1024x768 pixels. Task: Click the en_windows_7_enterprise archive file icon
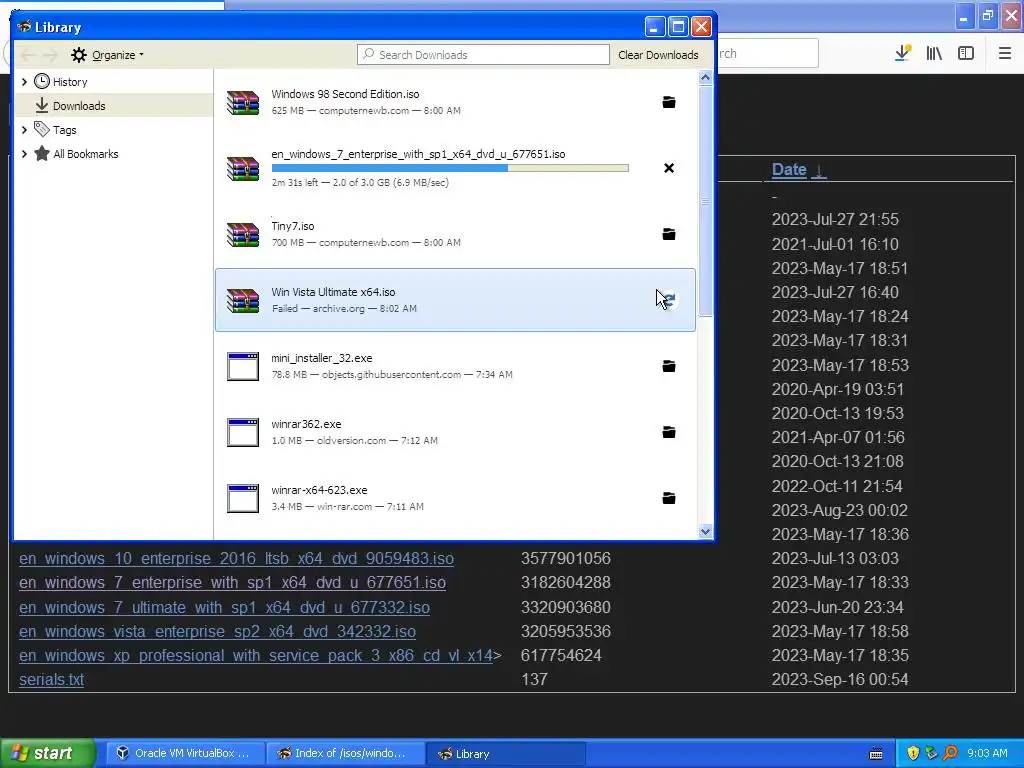coord(243,168)
